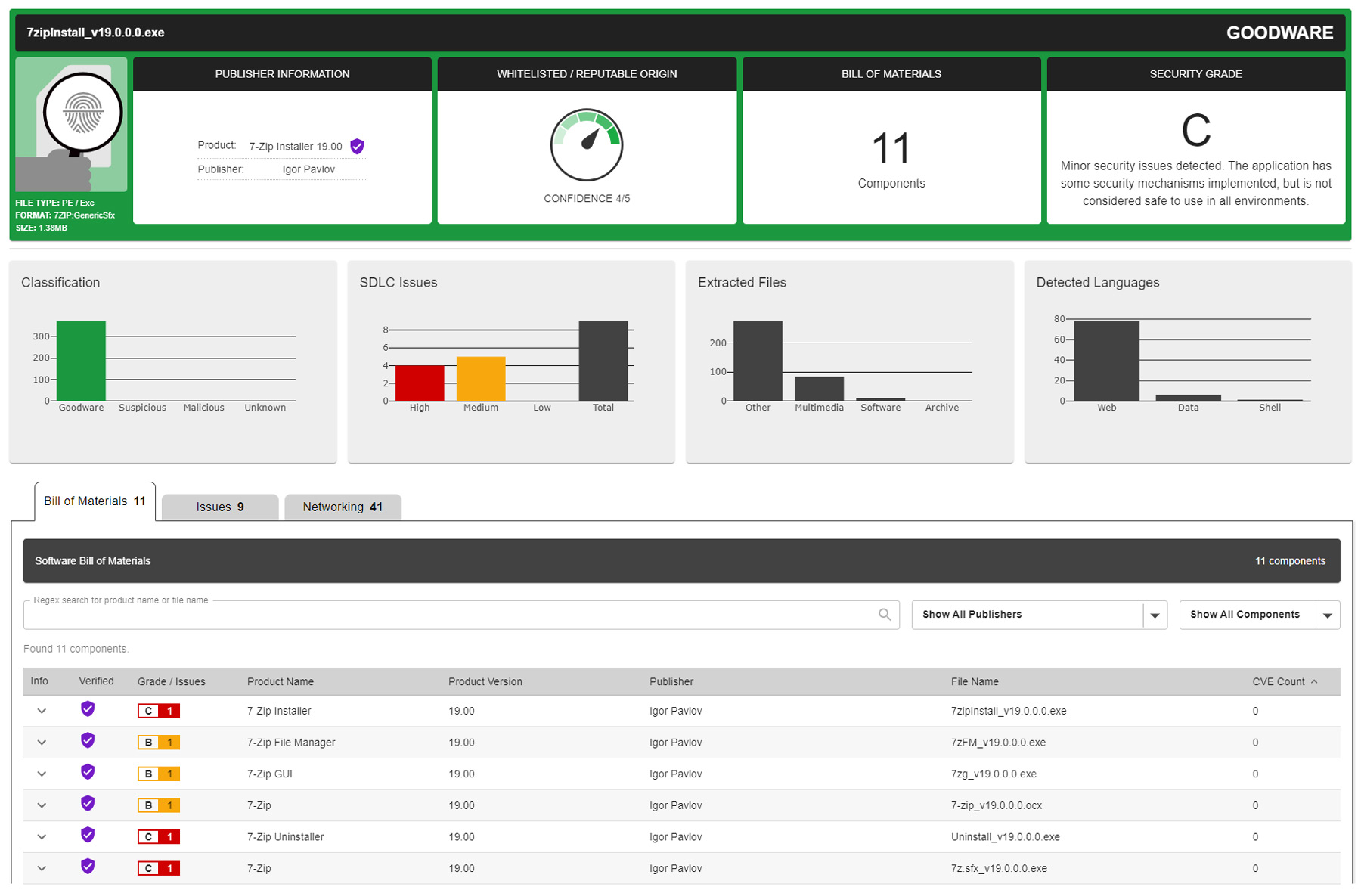Click grade B badge for 7-Zip GUI
Viewport: 1361px width, 896px height.
pyautogui.click(x=158, y=774)
